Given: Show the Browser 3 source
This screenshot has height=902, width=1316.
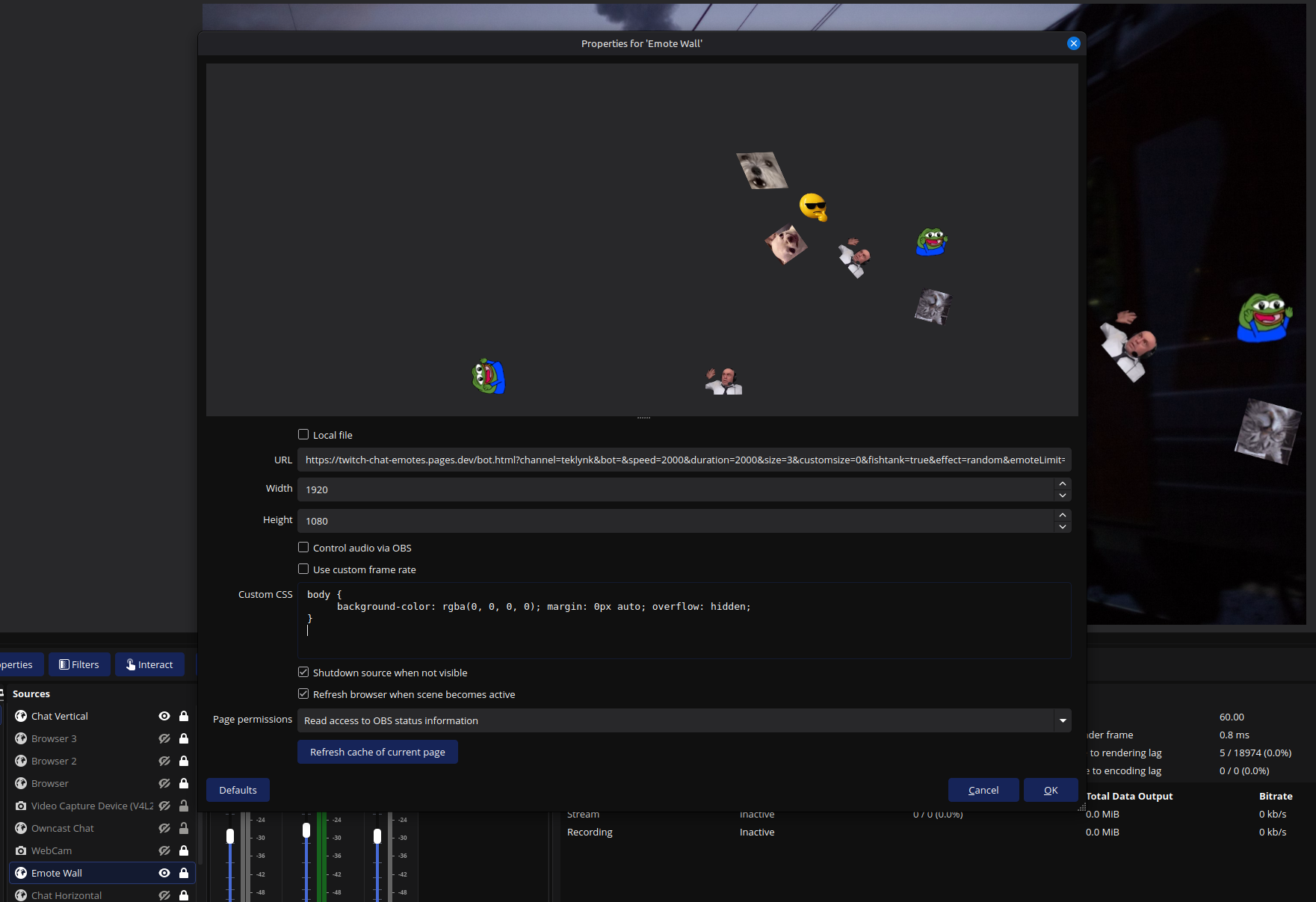Looking at the screenshot, I should (x=164, y=738).
